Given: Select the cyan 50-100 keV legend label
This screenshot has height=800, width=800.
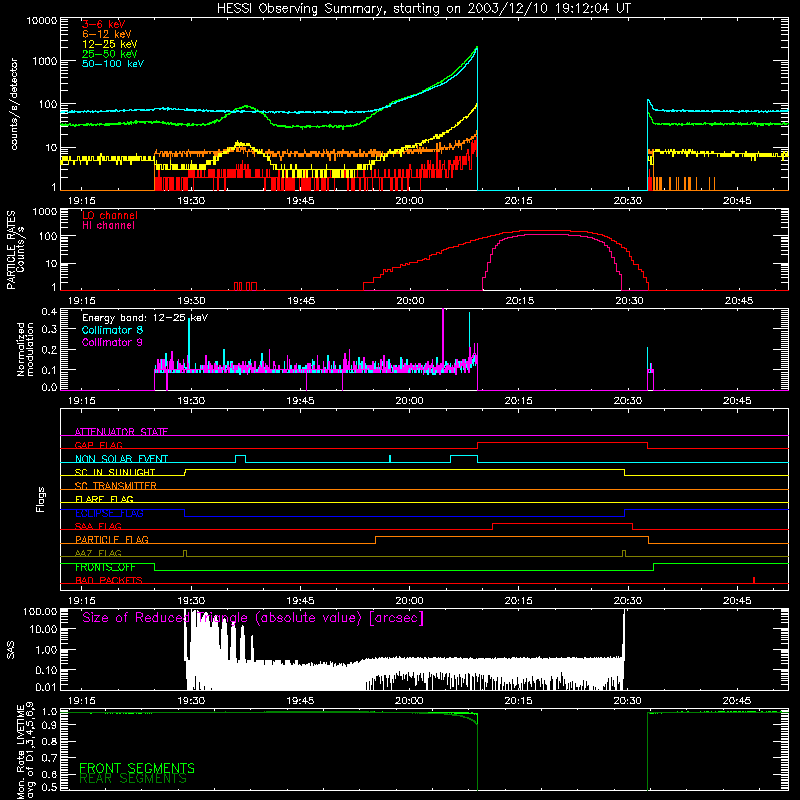Looking at the screenshot, I should (x=113, y=64).
